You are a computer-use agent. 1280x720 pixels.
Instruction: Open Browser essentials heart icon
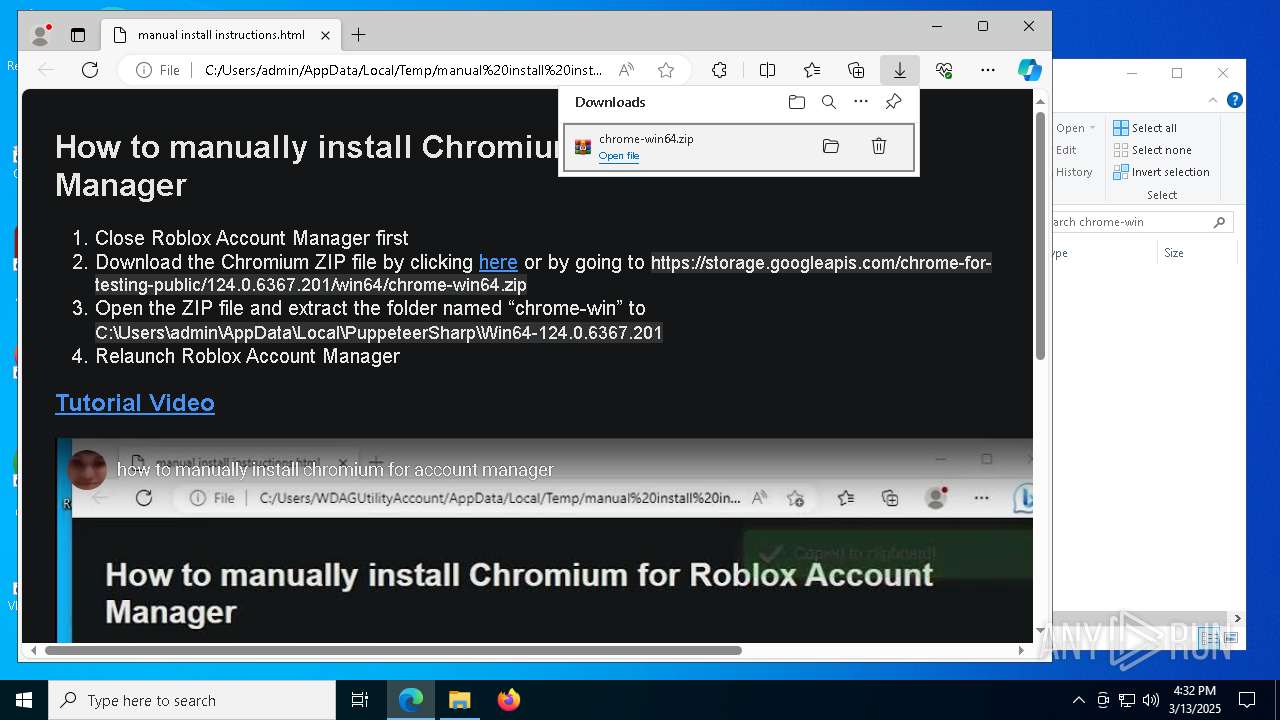click(944, 70)
